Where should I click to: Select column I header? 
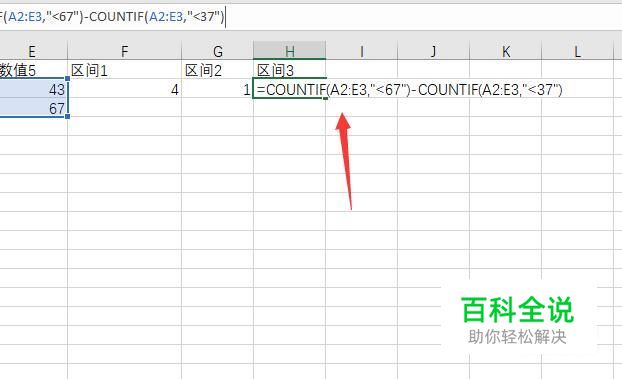point(361,51)
